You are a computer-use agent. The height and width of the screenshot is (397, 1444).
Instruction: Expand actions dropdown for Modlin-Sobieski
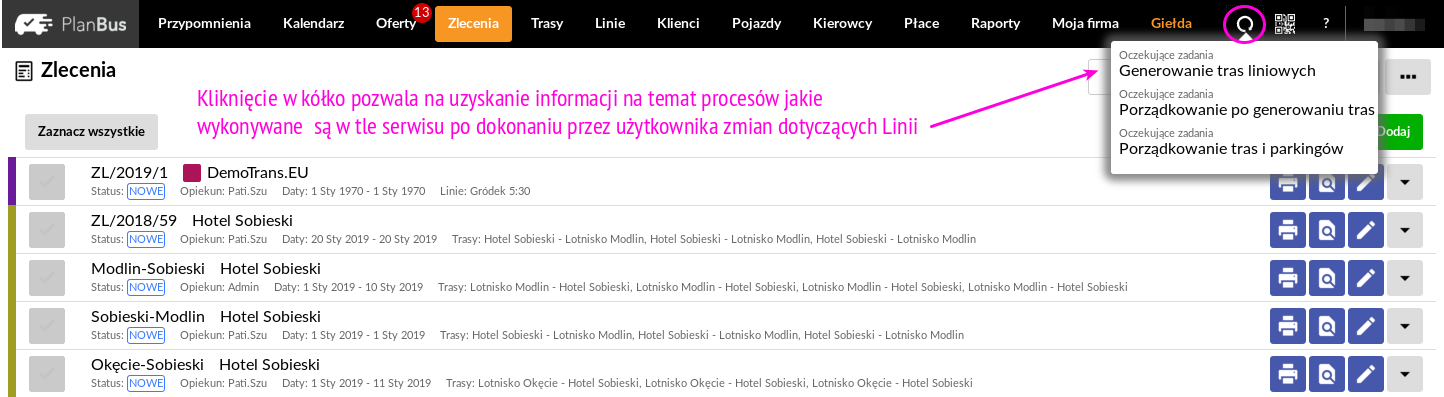pyautogui.click(x=1405, y=278)
